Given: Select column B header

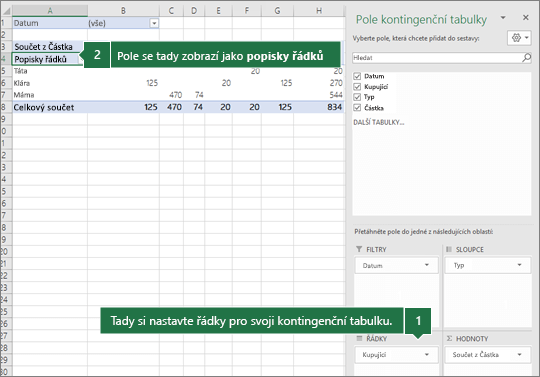Looking at the screenshot, I should click(x=123, y=11).
